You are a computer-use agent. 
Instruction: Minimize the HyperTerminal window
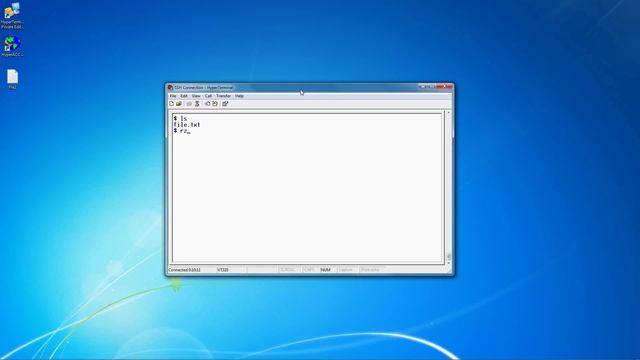point(422,87)
